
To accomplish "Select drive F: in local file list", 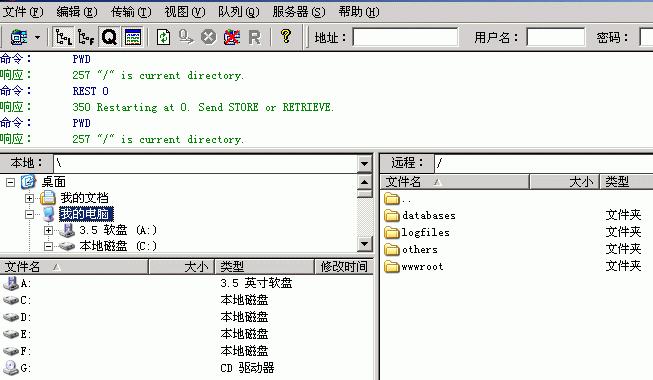I will pyautogui.click(x=17, y=351).
